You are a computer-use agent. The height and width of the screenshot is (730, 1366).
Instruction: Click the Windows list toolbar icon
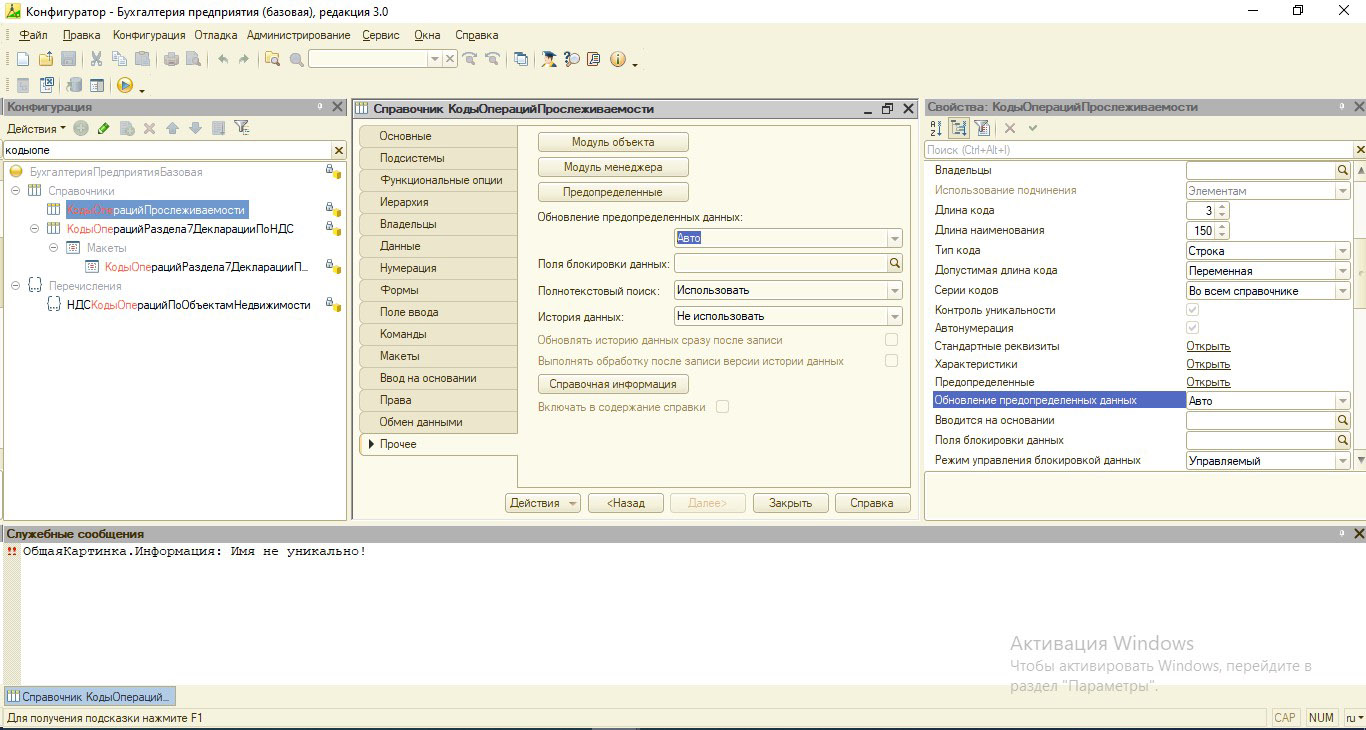click(521, 60)
